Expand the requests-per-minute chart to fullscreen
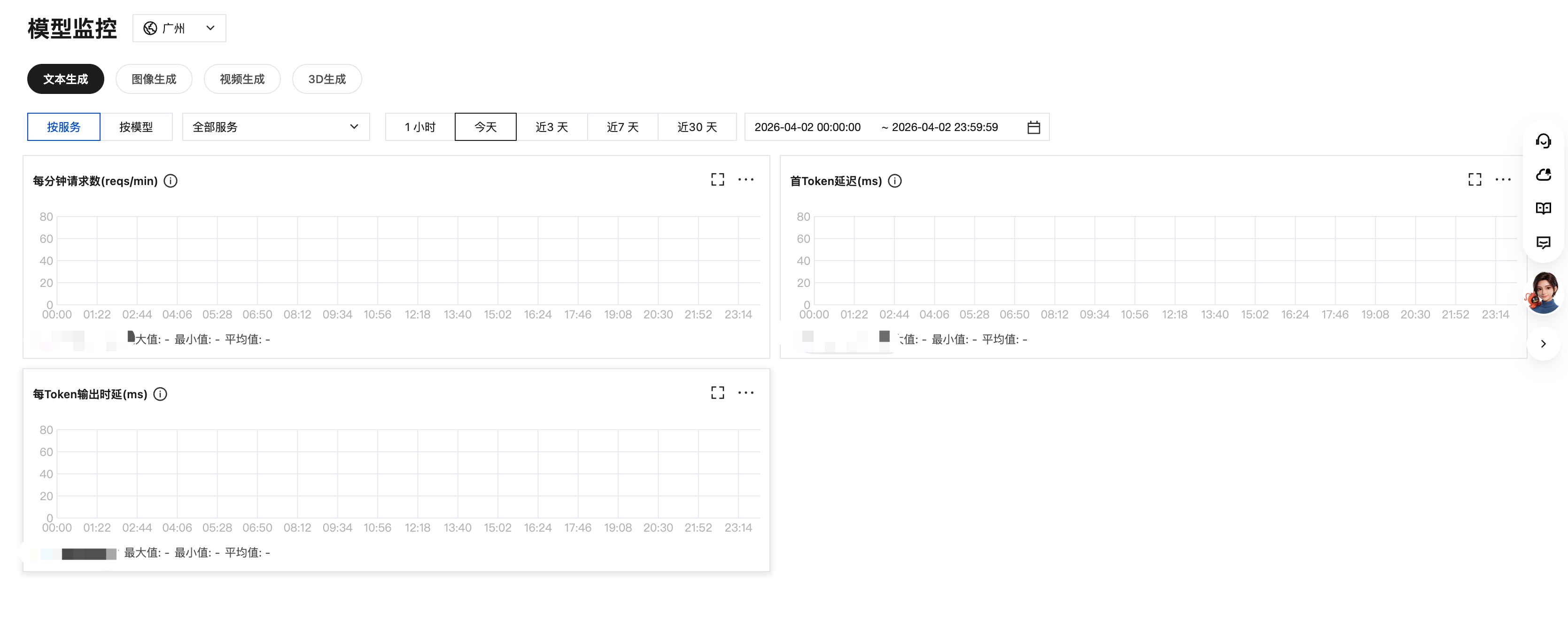 (717, 179)
